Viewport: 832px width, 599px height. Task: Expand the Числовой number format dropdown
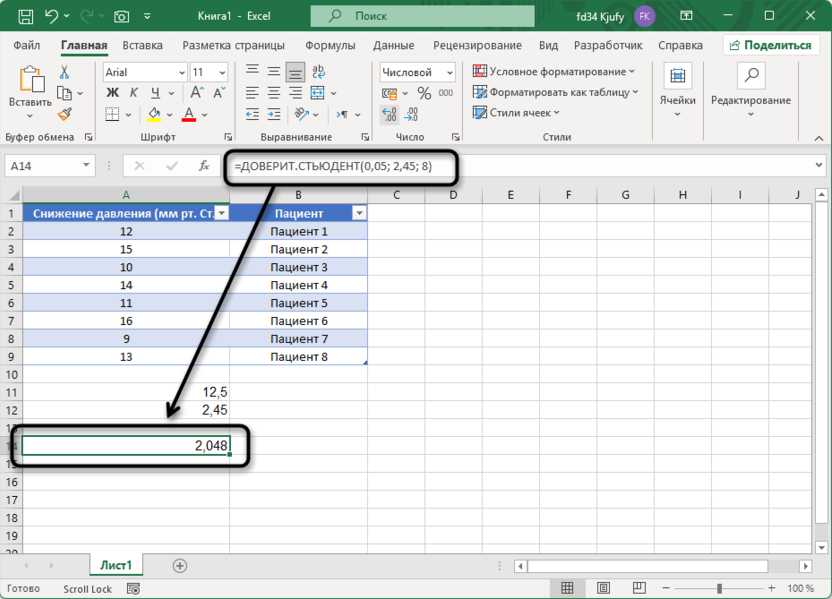point(449,73)
